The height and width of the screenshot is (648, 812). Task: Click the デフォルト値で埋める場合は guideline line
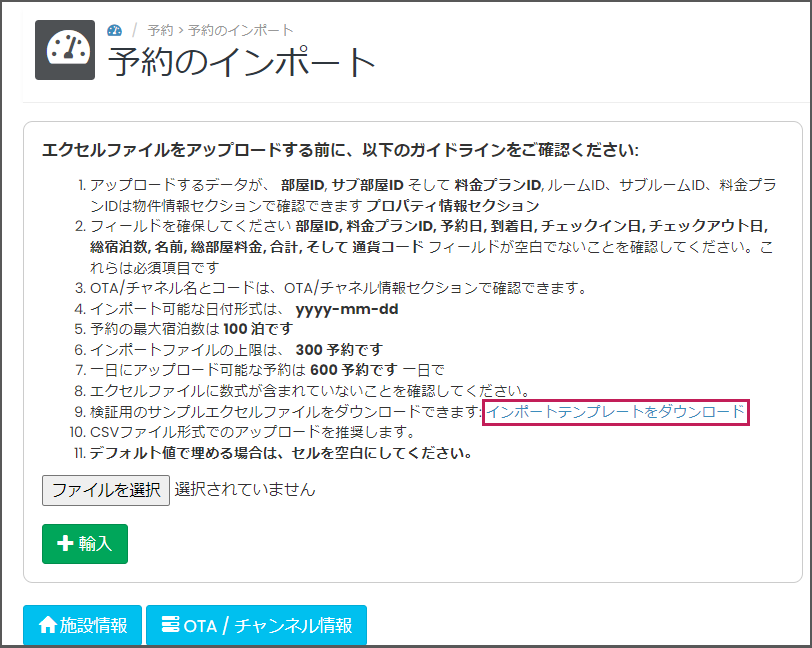coord(281,453)
